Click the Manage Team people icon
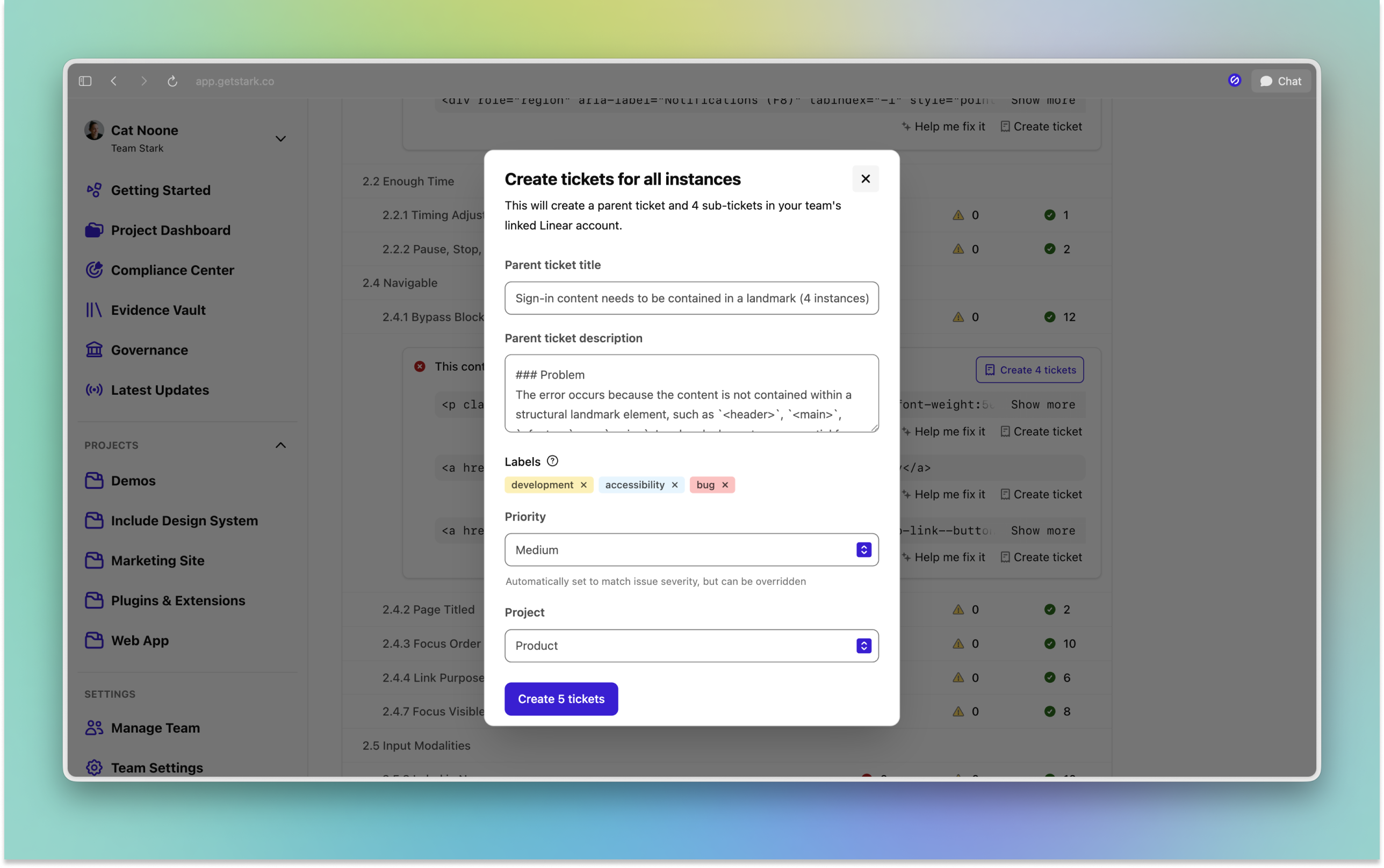1384x868 pixels. [94, 728]
